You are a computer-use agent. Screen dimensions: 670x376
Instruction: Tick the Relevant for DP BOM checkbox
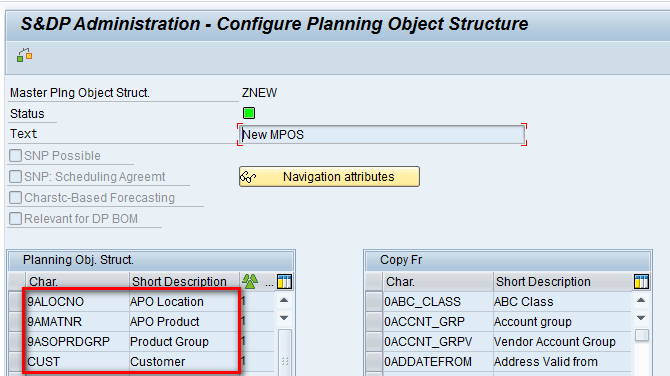coord(15,218)
